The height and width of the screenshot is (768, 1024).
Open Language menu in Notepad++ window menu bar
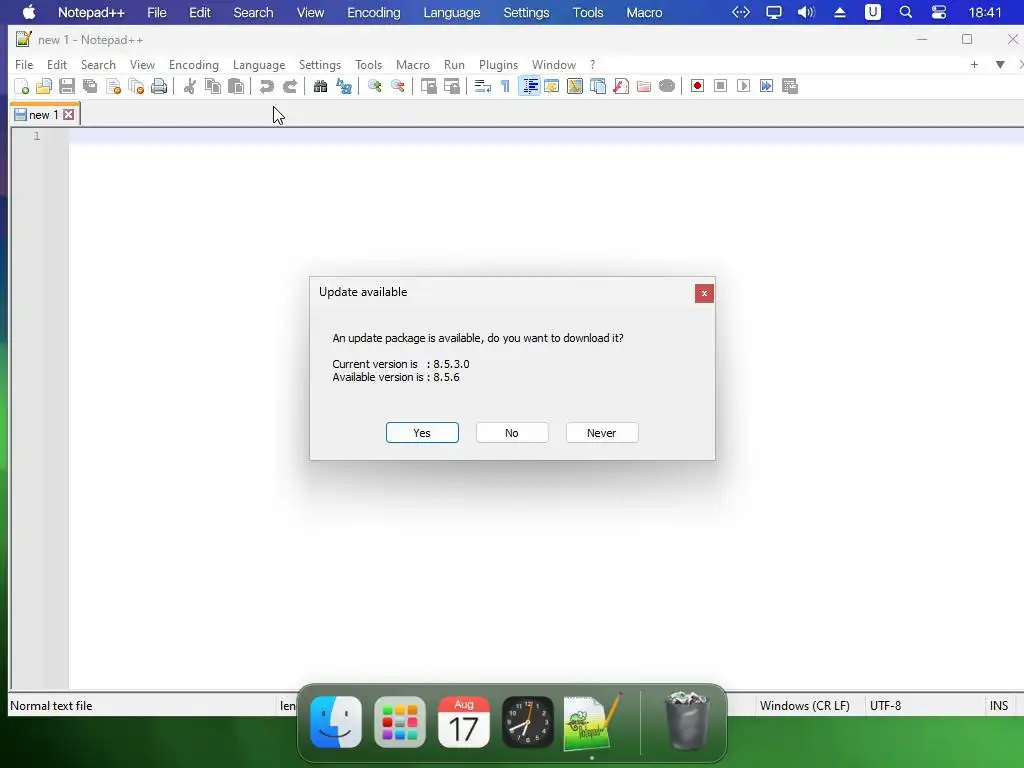pos(259,65)
